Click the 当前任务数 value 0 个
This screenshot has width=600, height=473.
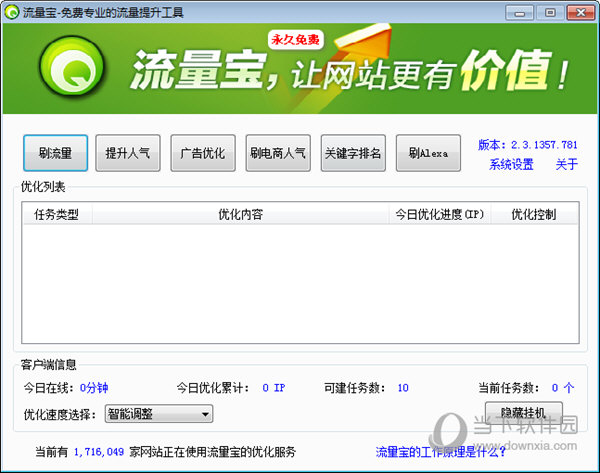562,388
